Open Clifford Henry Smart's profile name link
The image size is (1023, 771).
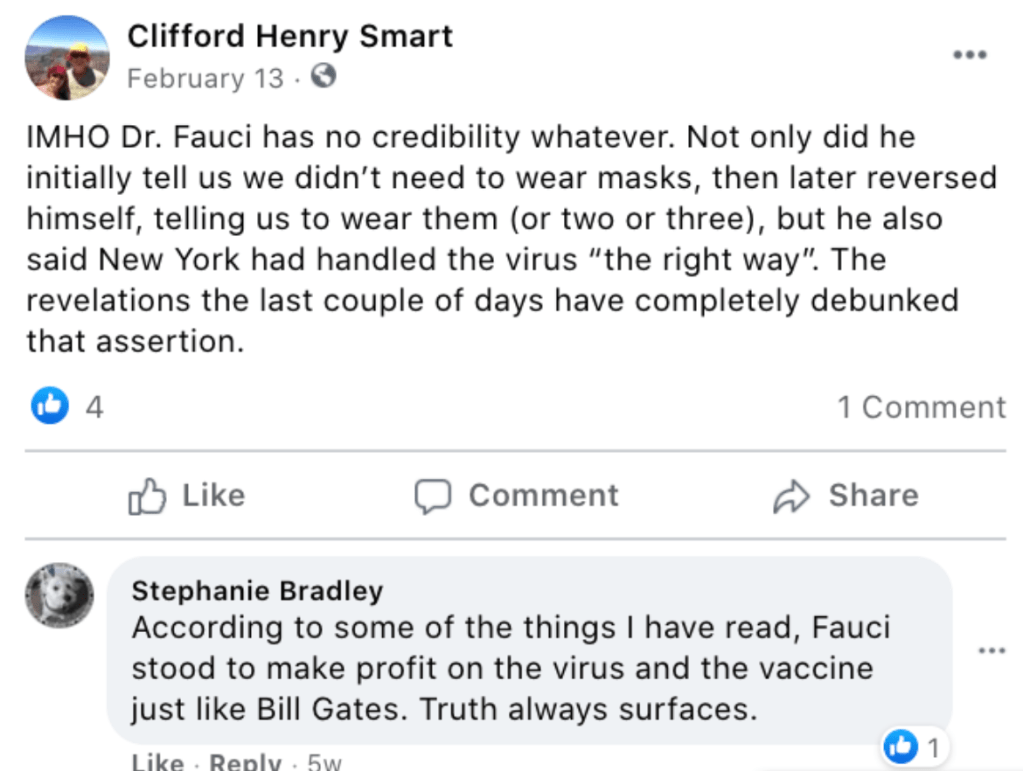tap(290, 37)
